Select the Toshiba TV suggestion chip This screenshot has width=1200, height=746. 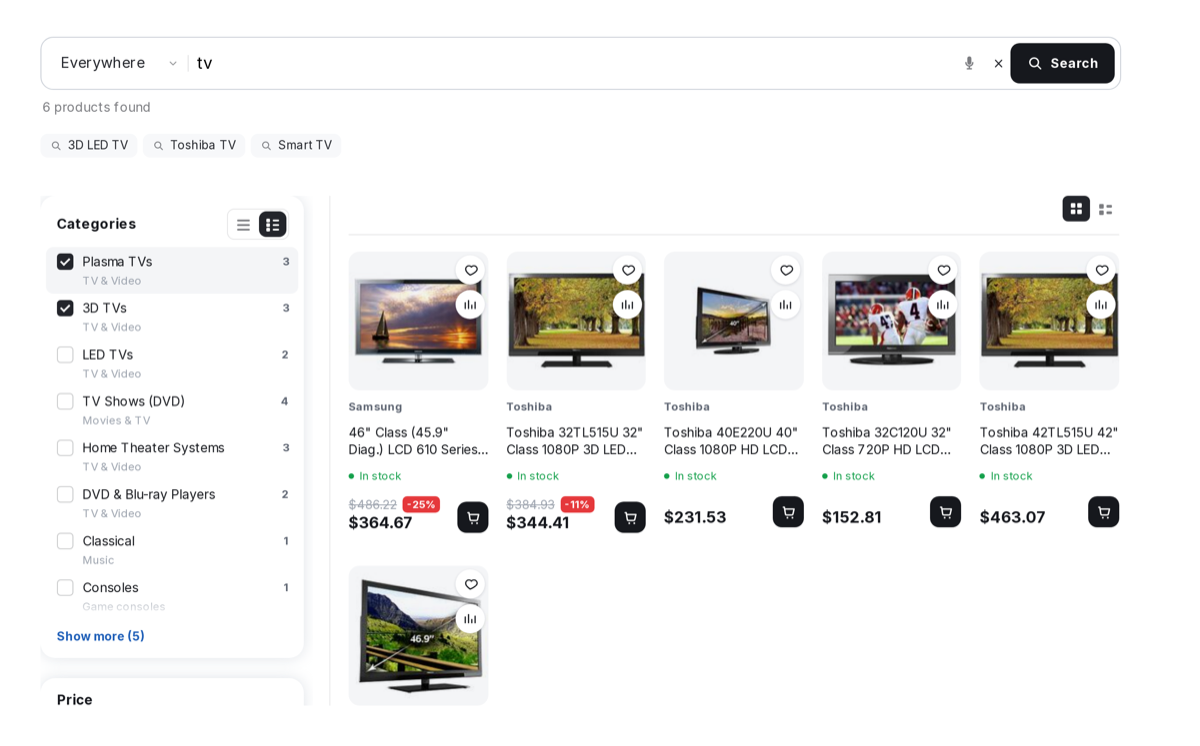pos(194,145)
